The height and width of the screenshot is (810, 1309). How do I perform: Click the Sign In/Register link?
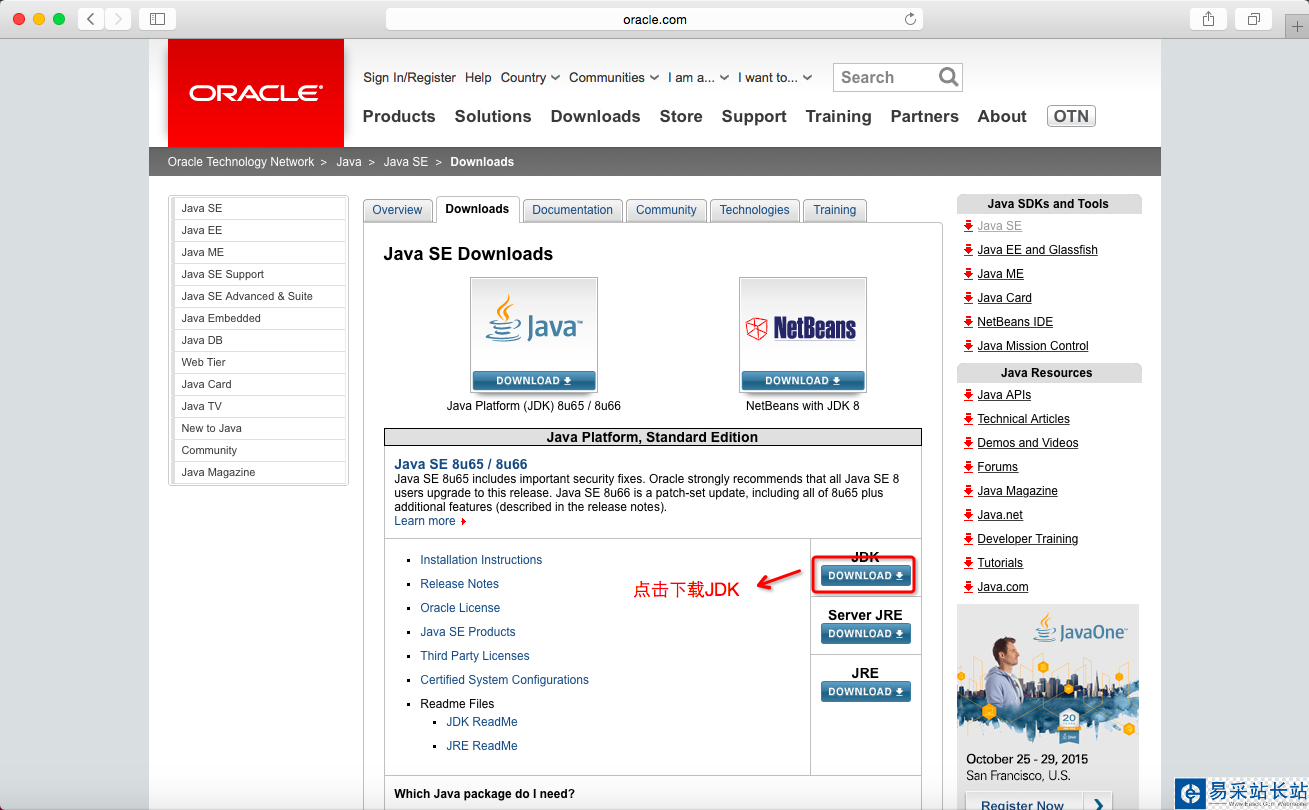point(409,77)
